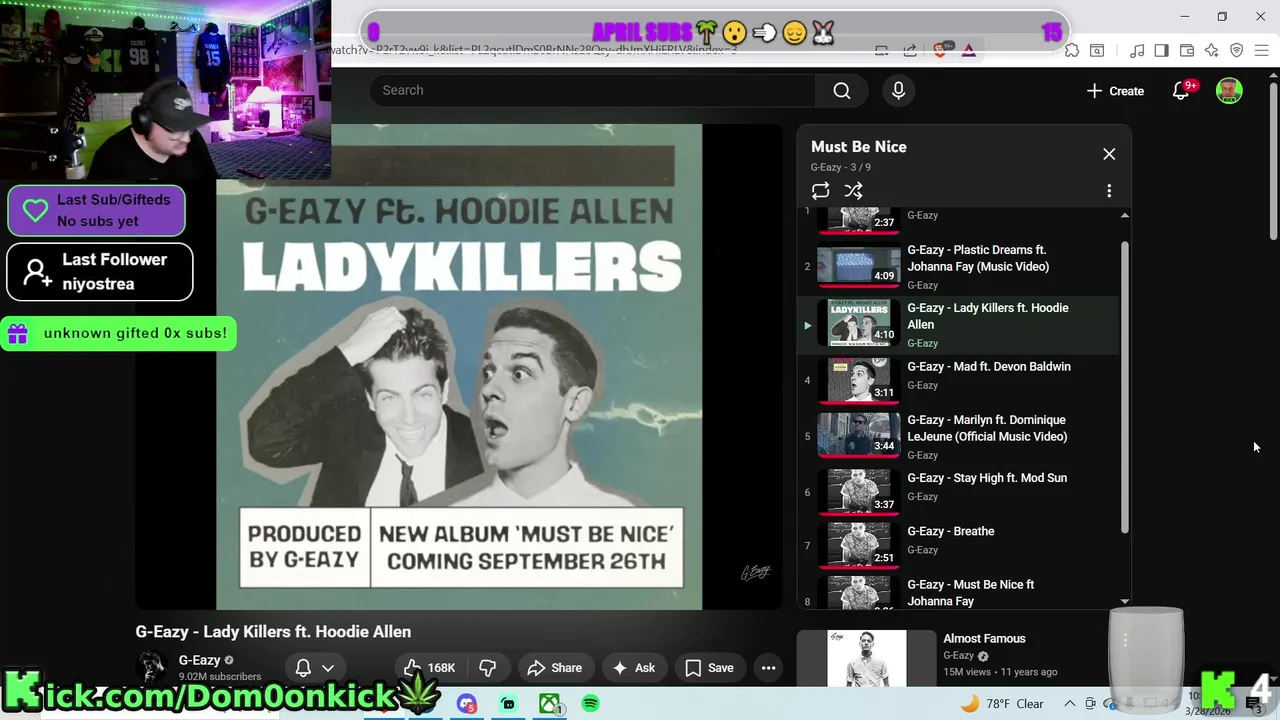
Task: Click the Create button
Action: pyautogui.click(x=1115, y=90)
